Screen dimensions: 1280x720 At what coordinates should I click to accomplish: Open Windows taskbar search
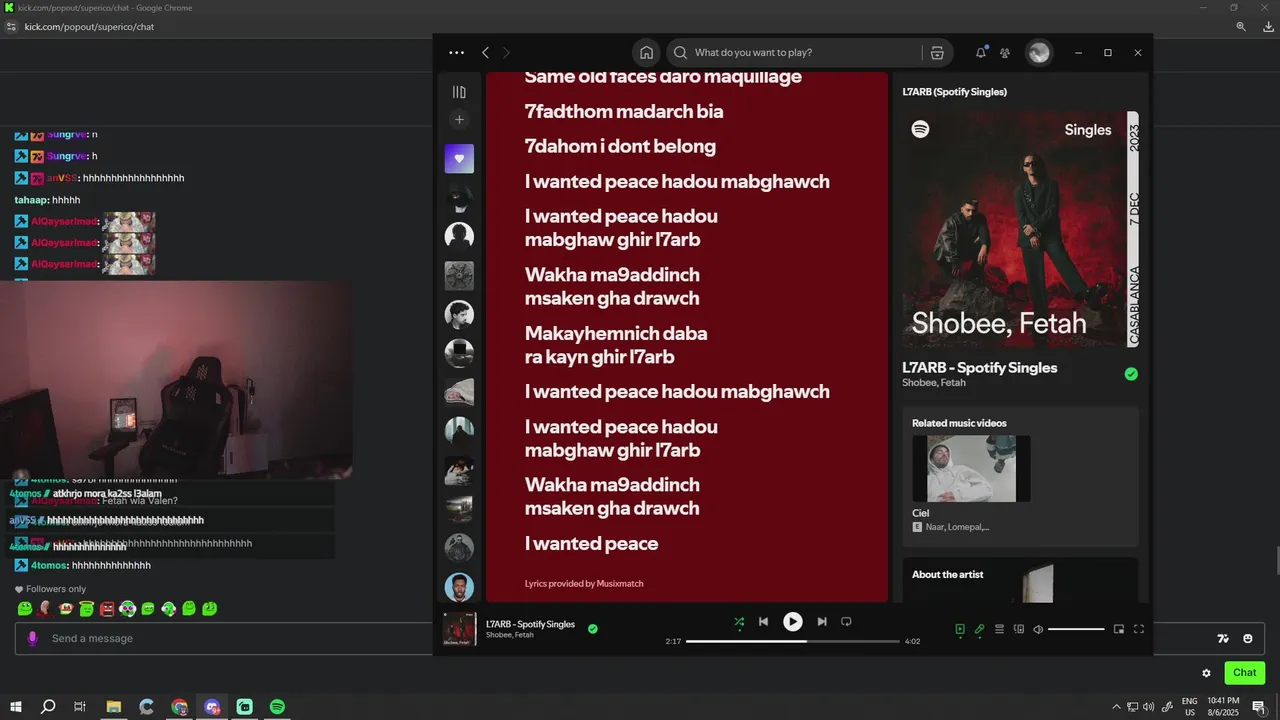point(48,707)
